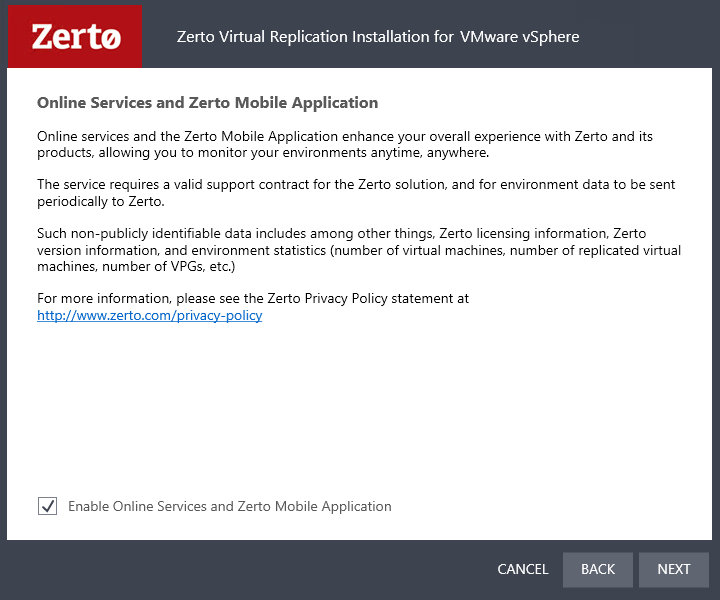Proceed with the NEXT button
Image resolution: width=720 pixels, height=600 pixels.
tap(674, 569)
